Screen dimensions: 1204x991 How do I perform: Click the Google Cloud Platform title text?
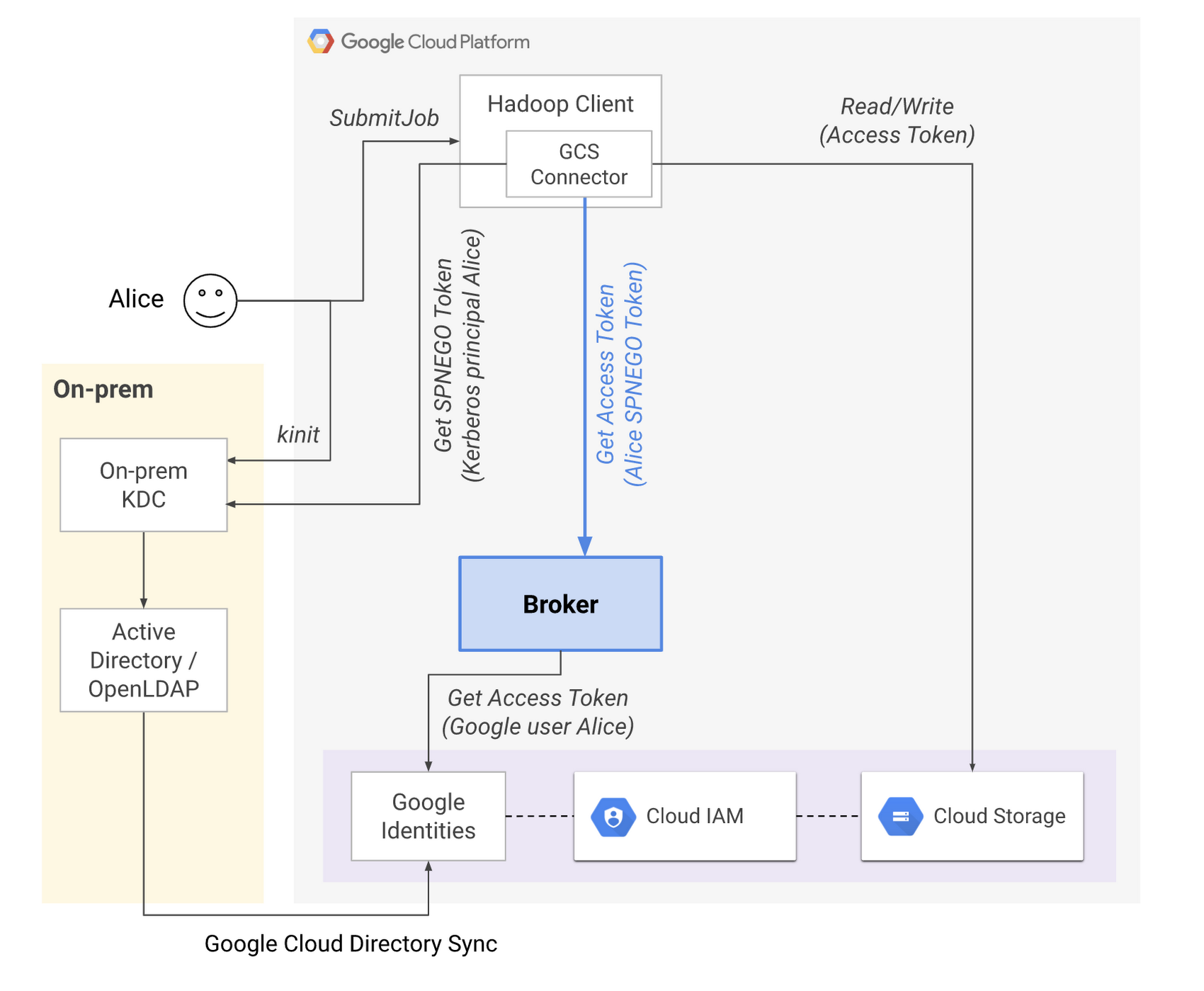[x=436, y=42]
